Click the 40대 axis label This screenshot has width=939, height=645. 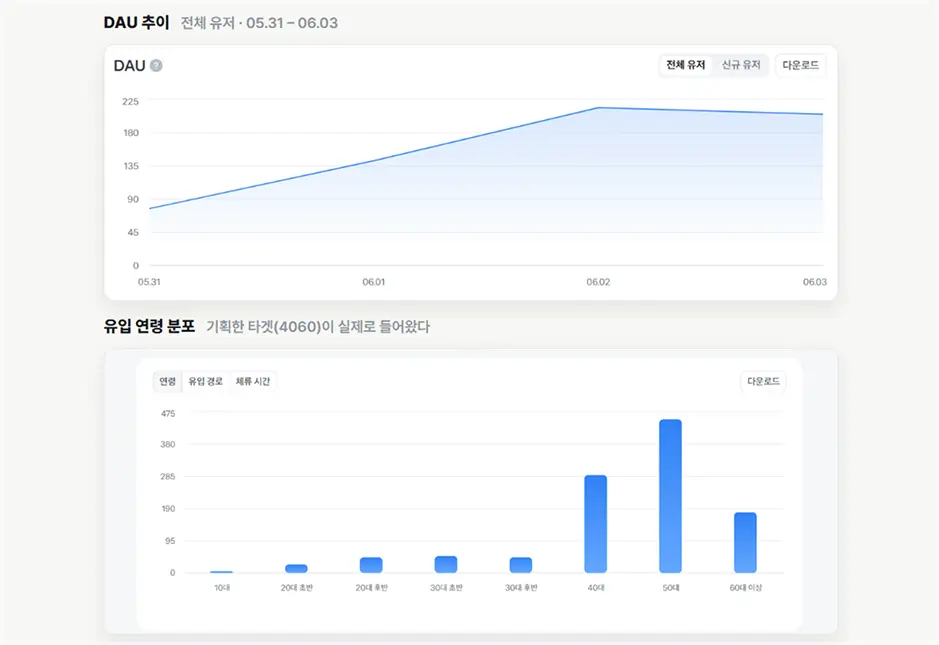[x=596, y=588]
